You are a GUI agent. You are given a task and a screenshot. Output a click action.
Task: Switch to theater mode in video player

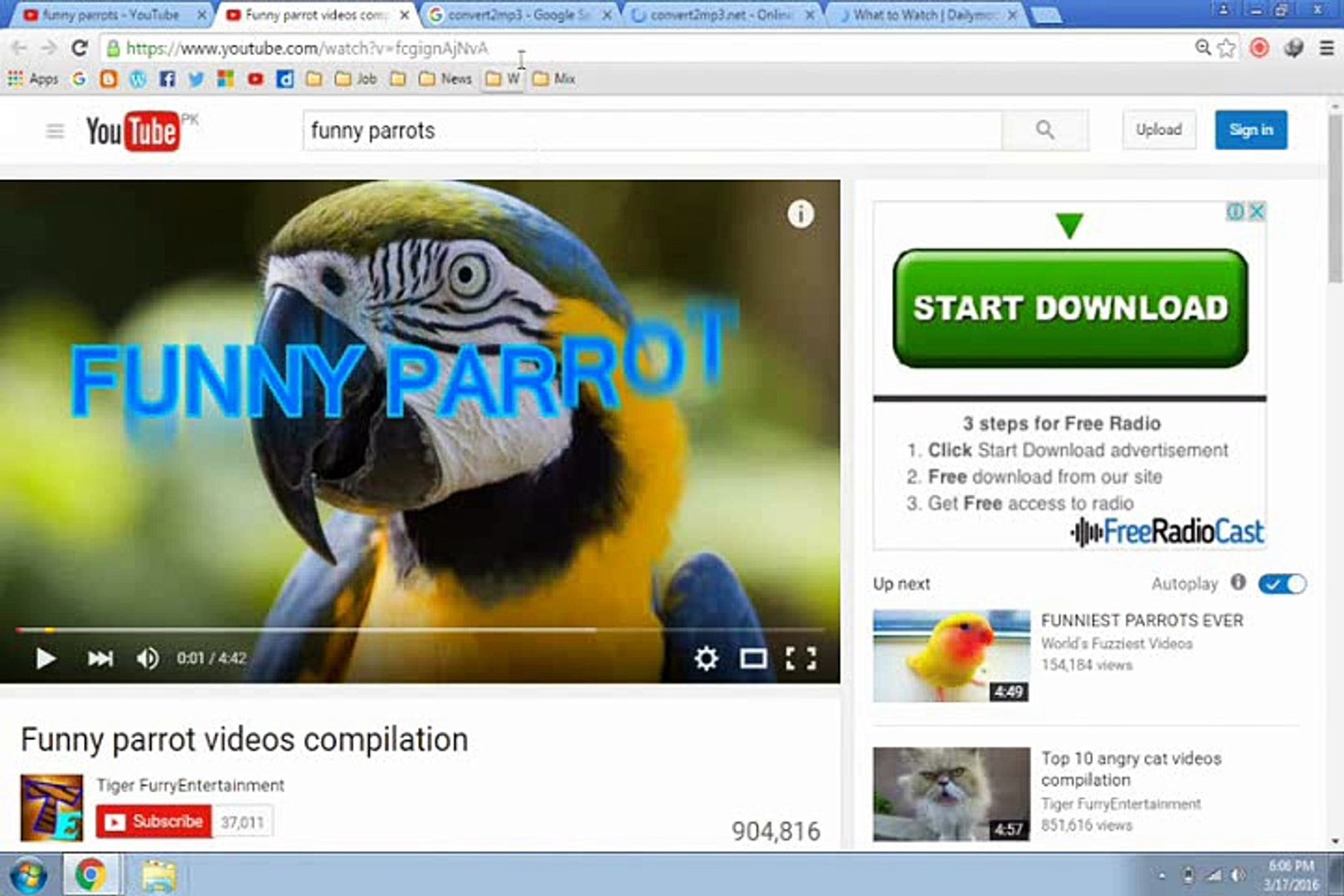753,658
